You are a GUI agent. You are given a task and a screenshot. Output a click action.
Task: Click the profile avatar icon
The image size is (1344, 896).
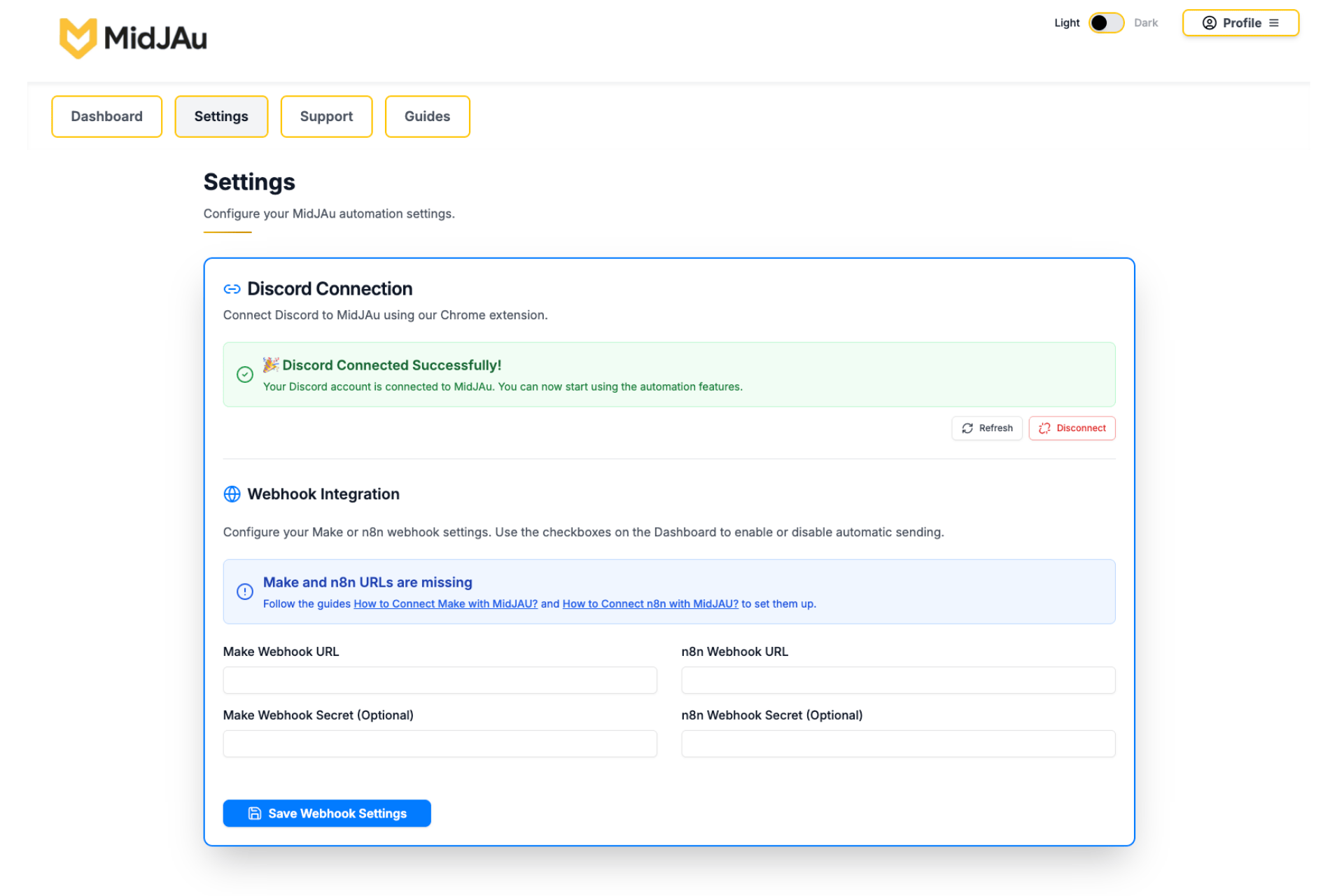pyautogui.click(x=1209, y=22)
